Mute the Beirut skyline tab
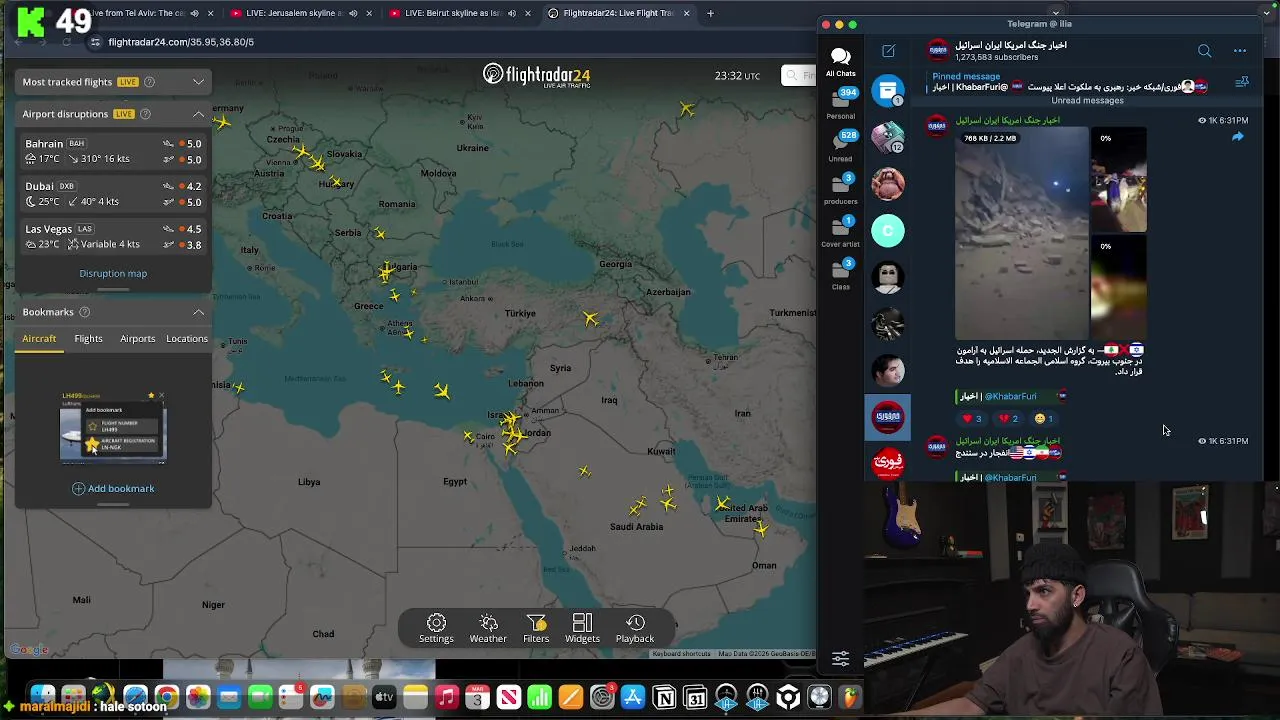Viewport: 1280px width, 720px height. coord(511,13)
